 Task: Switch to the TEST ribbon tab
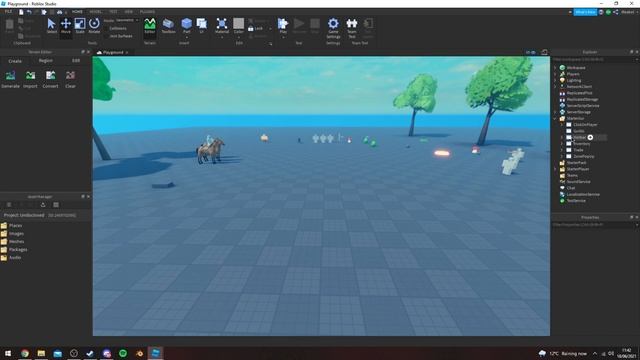[x=113, y=12]
